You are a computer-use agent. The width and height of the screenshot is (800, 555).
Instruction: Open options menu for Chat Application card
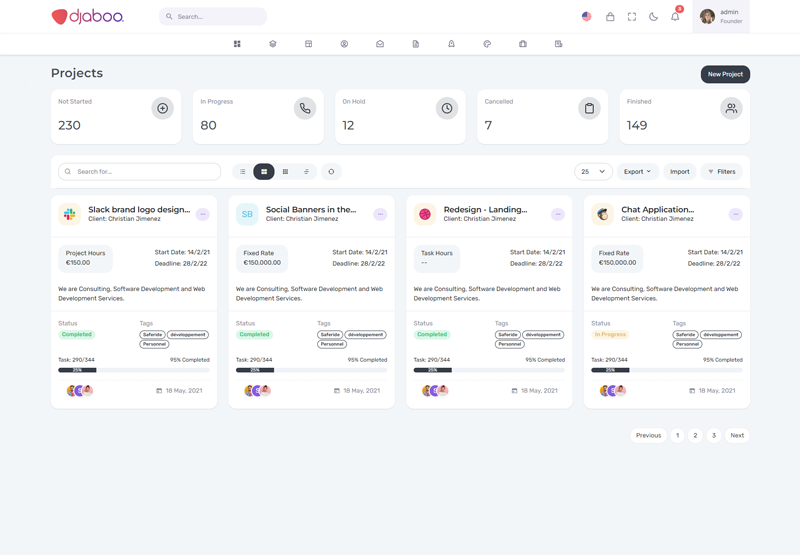point(736,214)
